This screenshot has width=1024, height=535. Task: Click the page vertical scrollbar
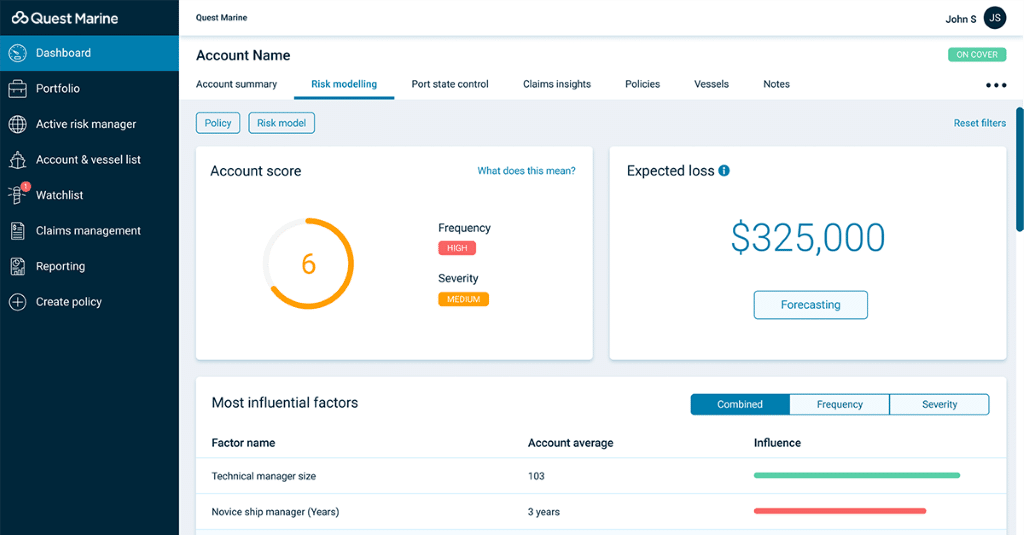(1019, 170)
